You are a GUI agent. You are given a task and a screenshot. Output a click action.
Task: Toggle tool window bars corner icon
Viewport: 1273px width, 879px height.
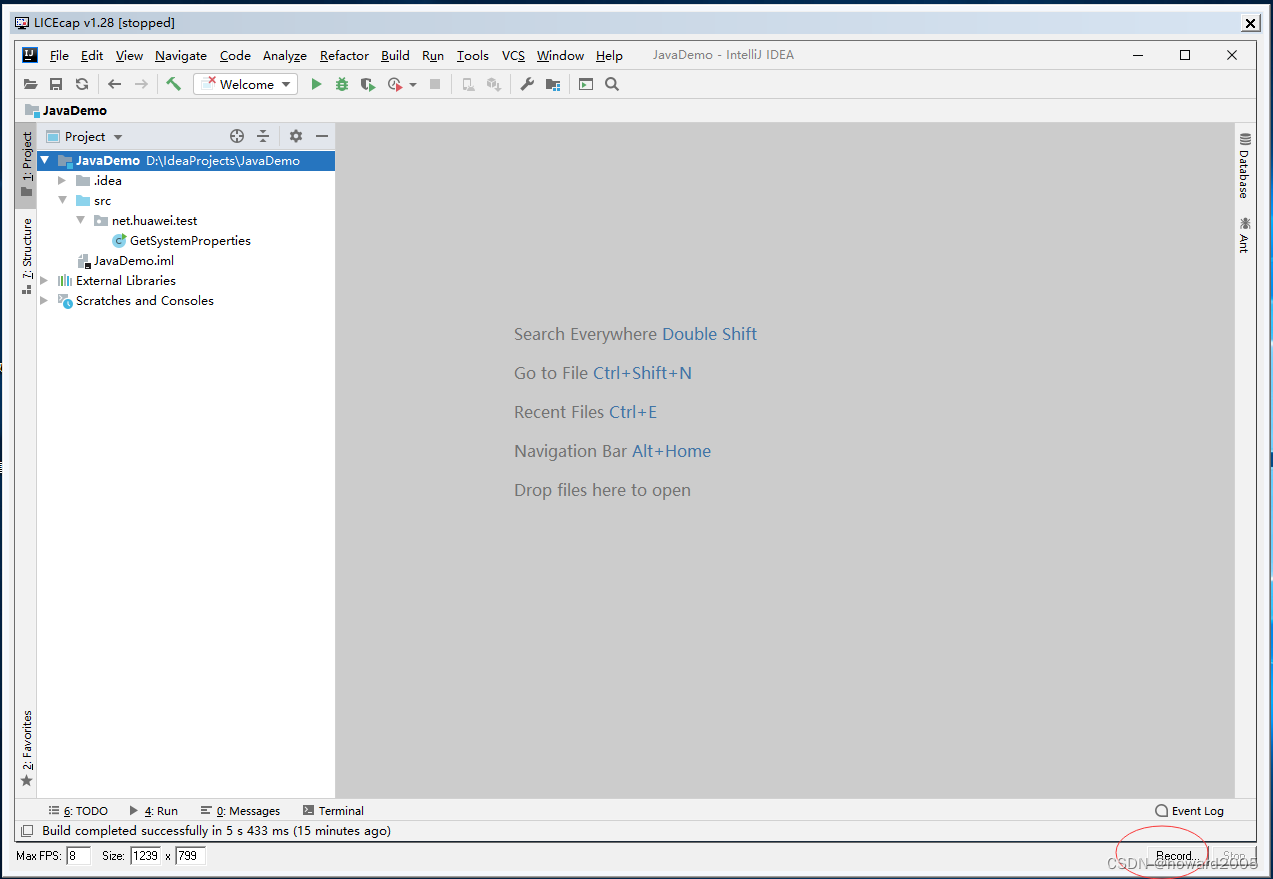tap(27, 831)
